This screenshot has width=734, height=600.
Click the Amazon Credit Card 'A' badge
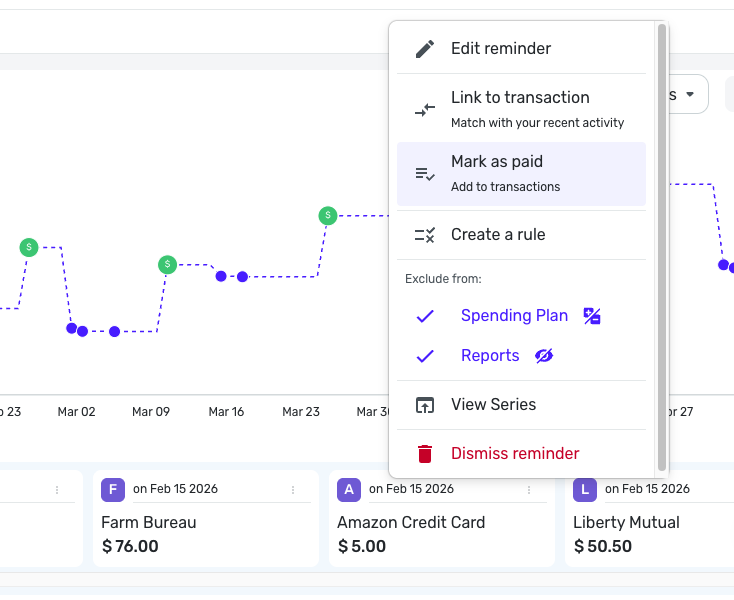(x=348, y=490)
